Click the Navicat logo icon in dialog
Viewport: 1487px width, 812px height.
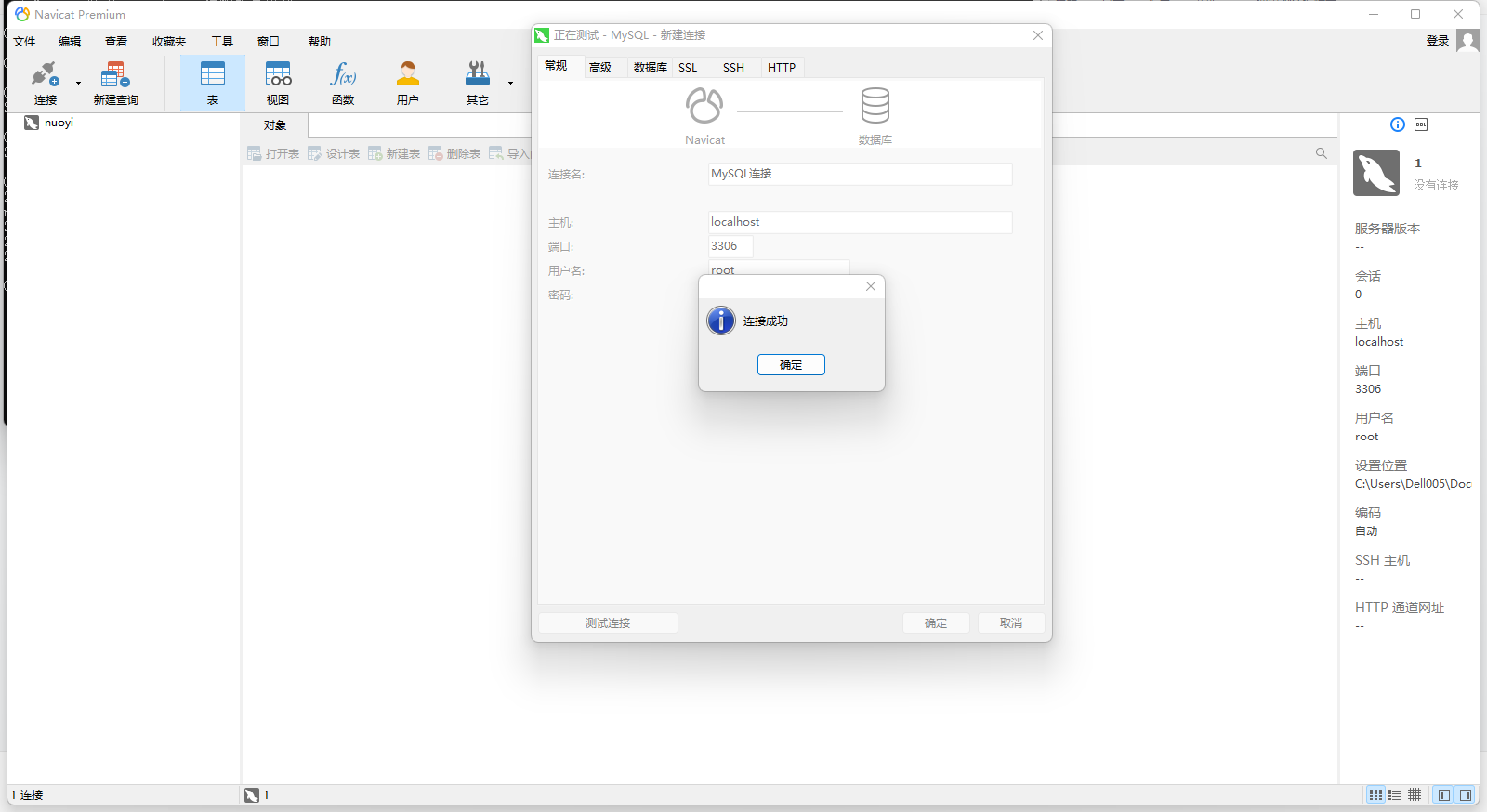[704, 106]
